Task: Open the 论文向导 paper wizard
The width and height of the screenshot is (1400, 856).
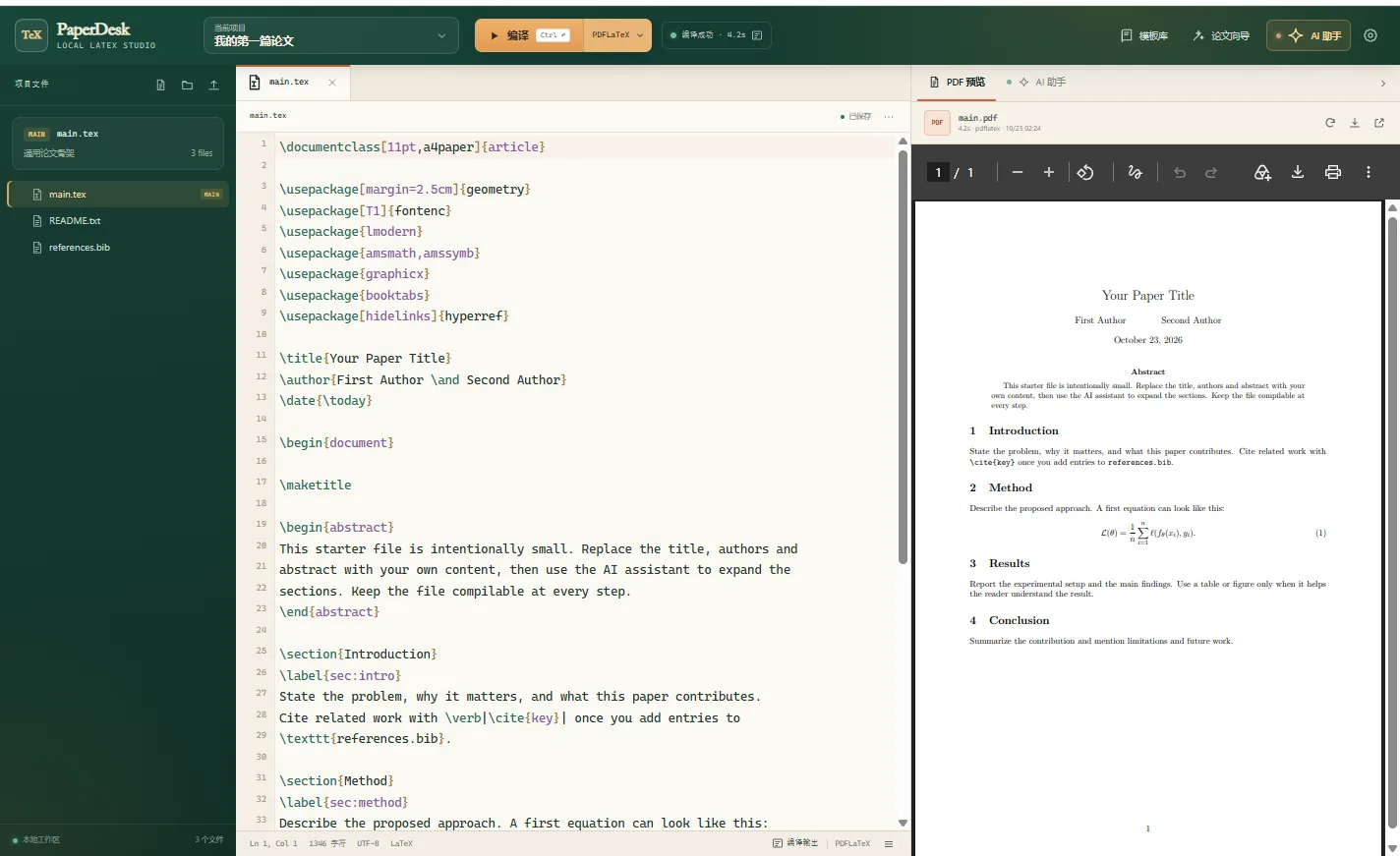Action: [x=1221, y=35]
